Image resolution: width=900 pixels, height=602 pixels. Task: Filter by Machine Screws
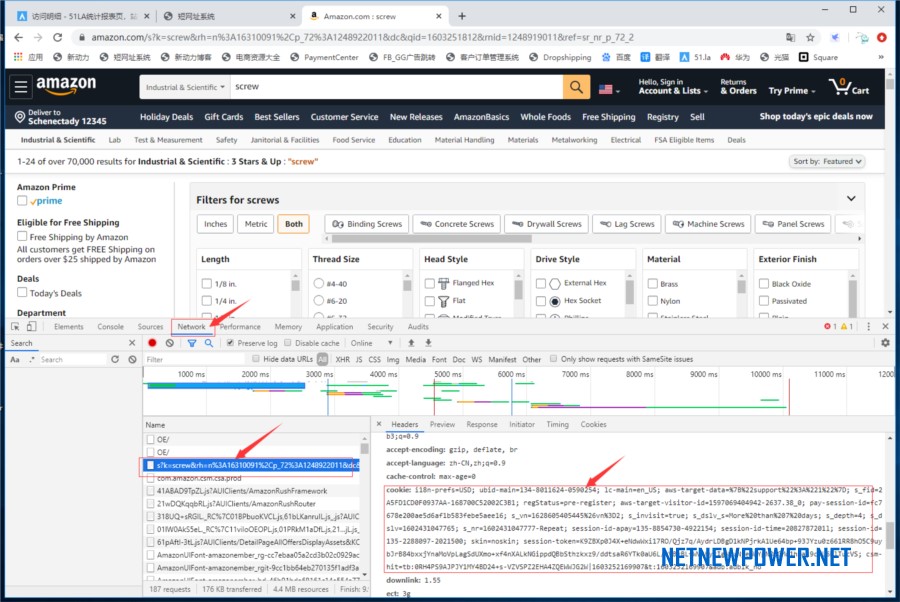pyautogui.click(x=708, y=224)
